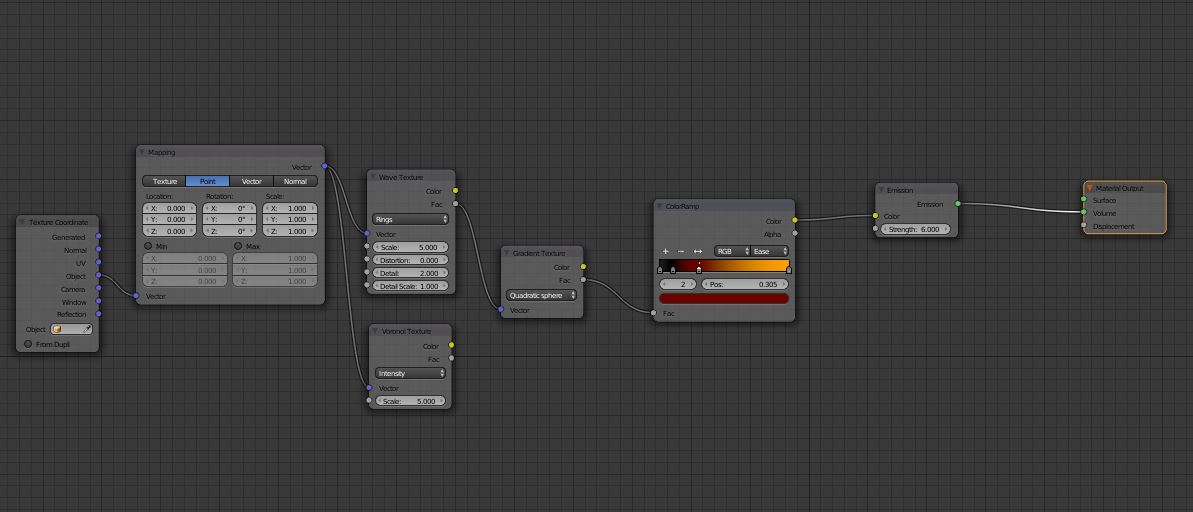Image resolution: width=1193 pixels, height=512 pixels.
Task: Click the Location X field in Mapping
Action: 170,208
